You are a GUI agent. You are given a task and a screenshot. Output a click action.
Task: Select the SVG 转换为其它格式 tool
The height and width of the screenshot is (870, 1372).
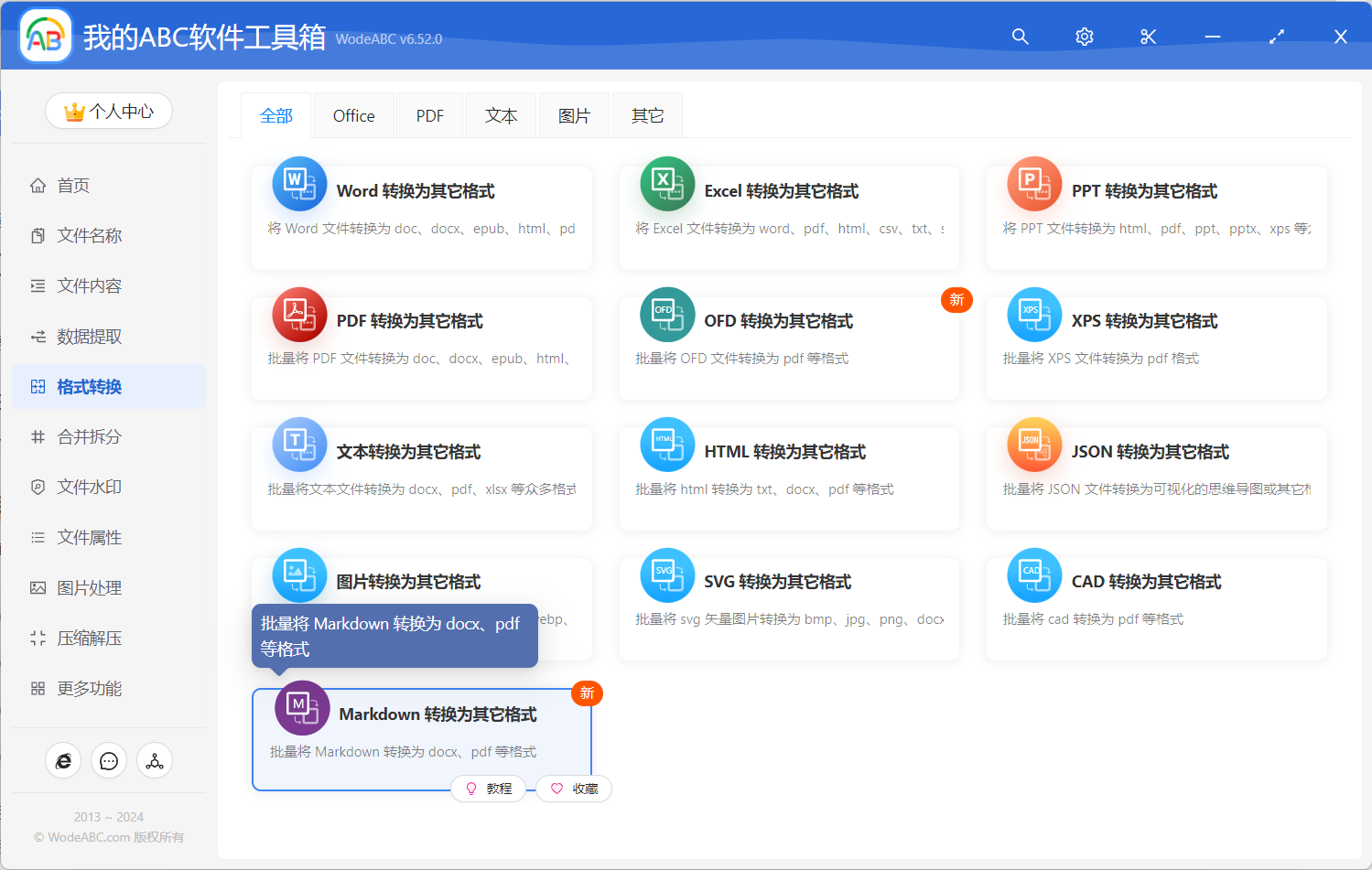coord(789,608)
